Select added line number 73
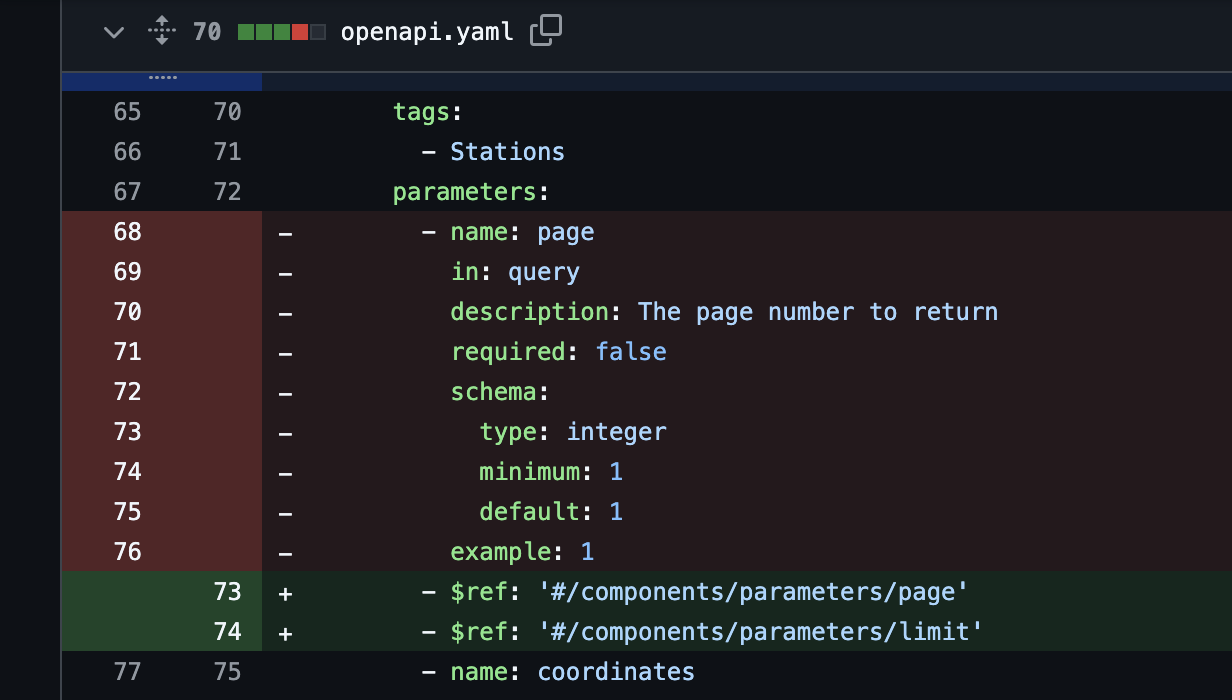1232x700 pixels. 227,592
